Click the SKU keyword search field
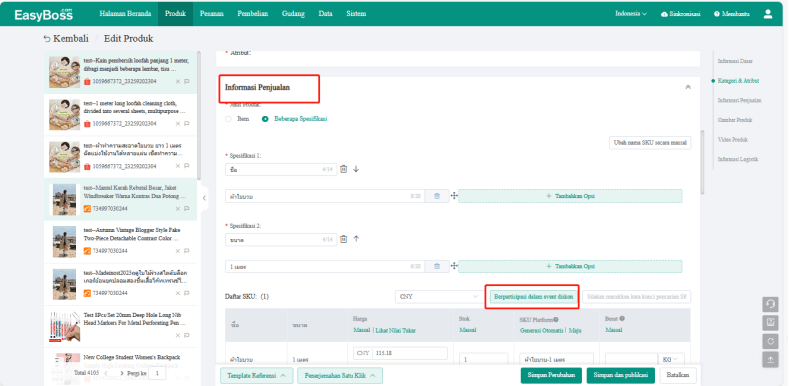 (637, 297)
